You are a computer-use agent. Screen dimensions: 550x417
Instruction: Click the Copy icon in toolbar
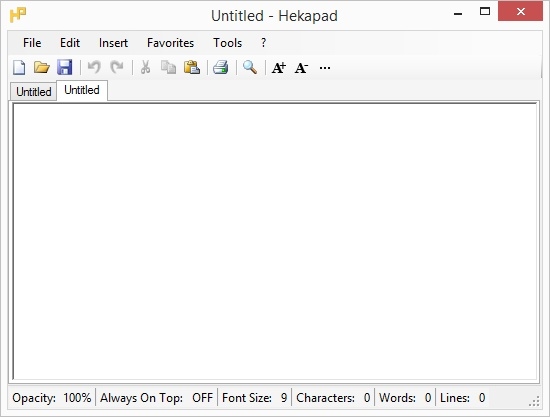(168, 67)
